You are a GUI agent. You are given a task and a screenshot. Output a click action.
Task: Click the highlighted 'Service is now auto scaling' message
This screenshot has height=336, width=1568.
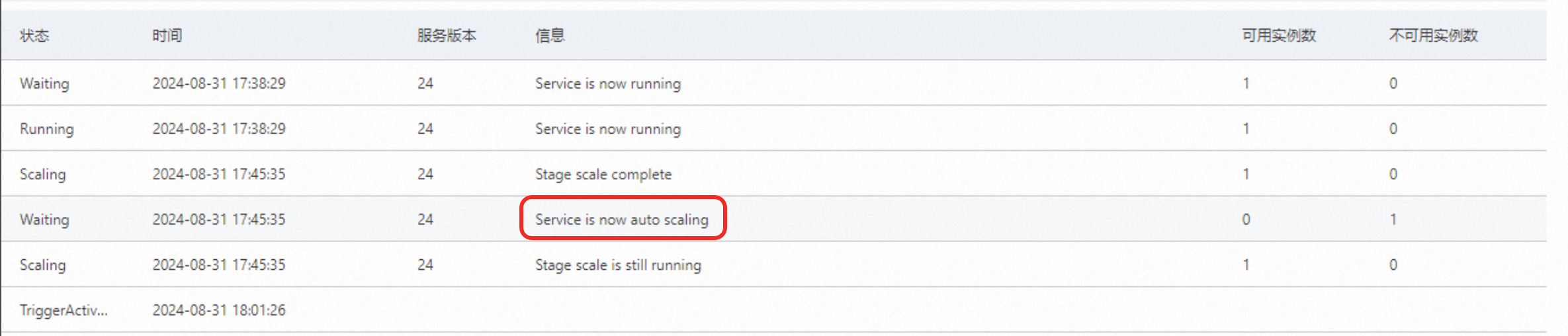[x=622, y=220]
